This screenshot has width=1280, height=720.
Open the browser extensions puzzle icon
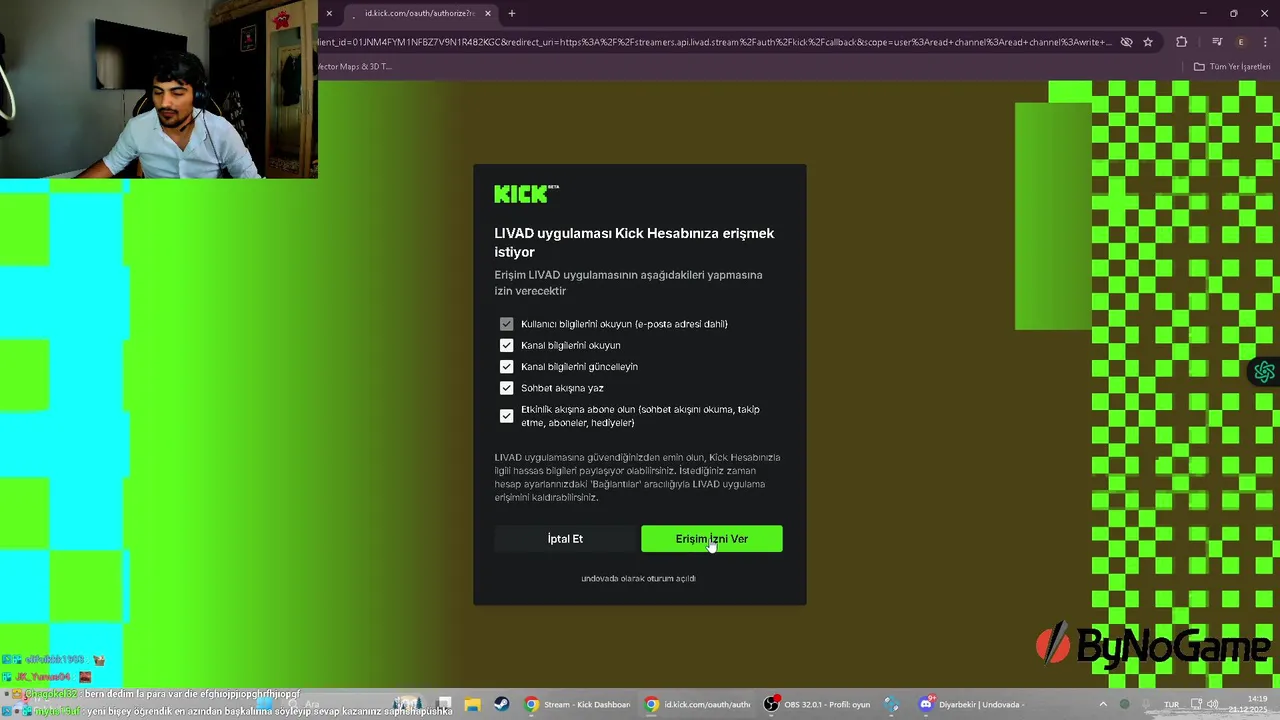1182,42
